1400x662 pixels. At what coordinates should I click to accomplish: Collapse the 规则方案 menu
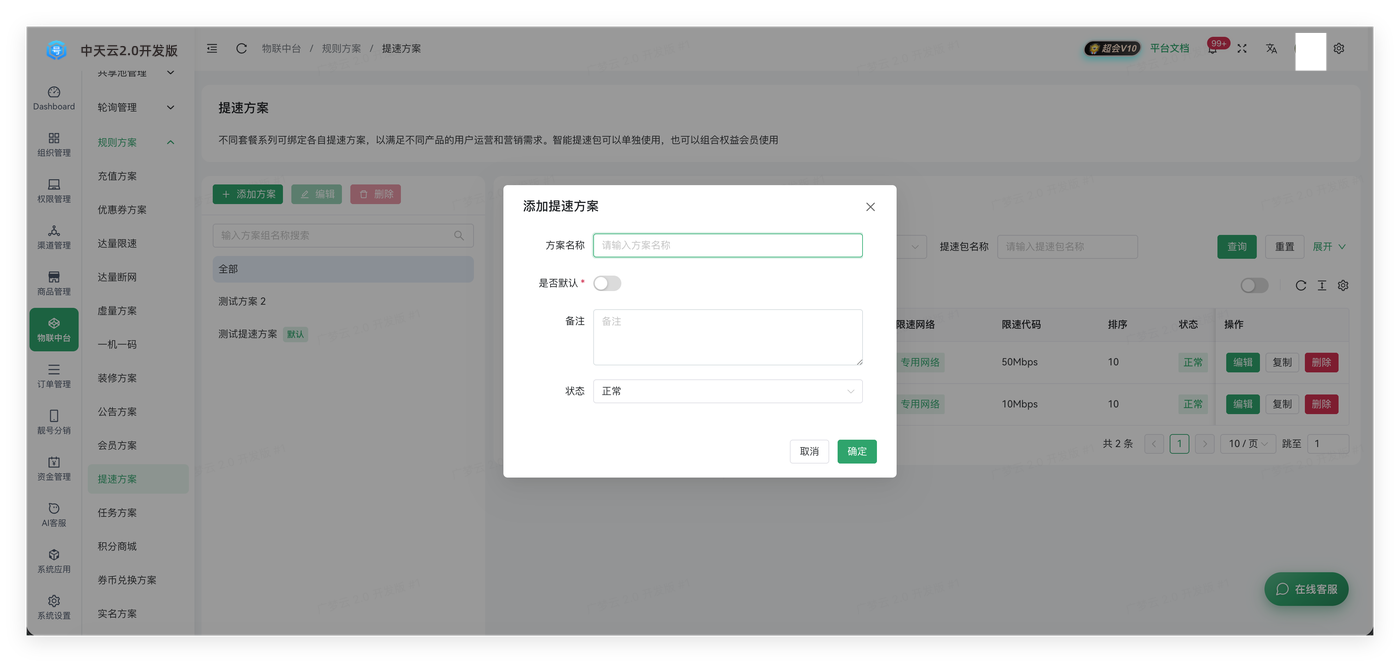[x=136, y=142]
